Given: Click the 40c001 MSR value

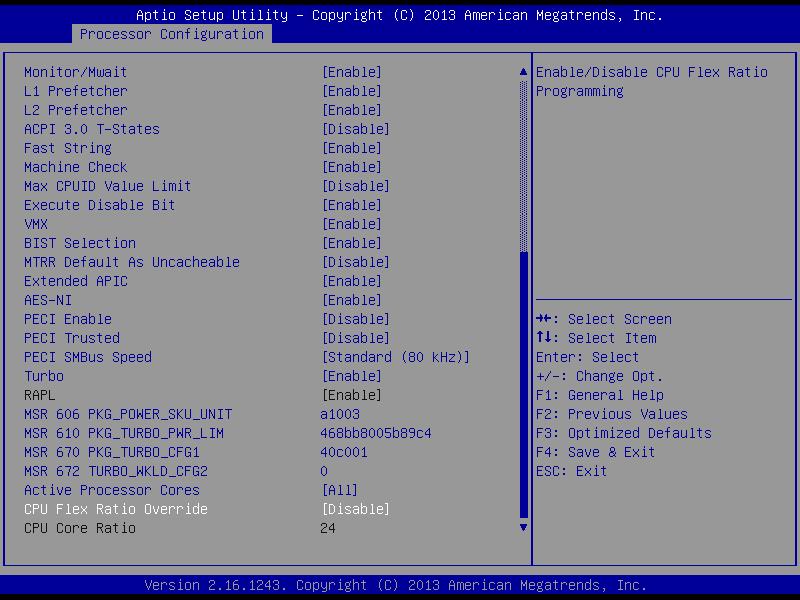Looking at the screenshot, I should pos(344,452).
